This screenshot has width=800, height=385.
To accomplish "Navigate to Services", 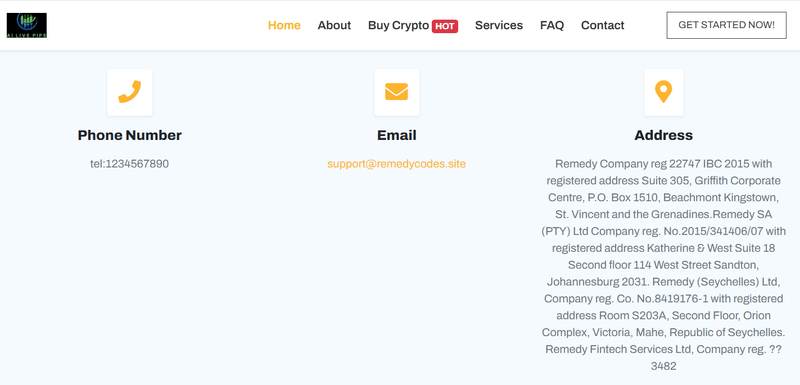I will tap(499, 25).
